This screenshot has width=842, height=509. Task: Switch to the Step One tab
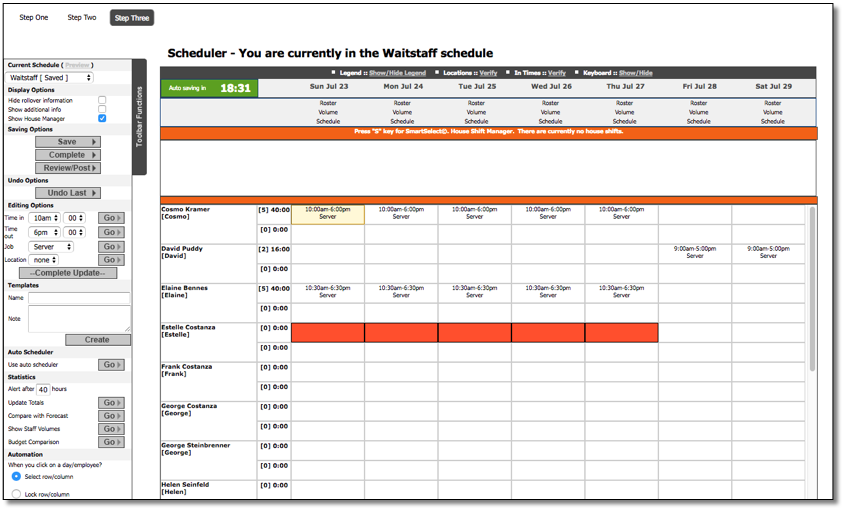click(x=33, y=18)
